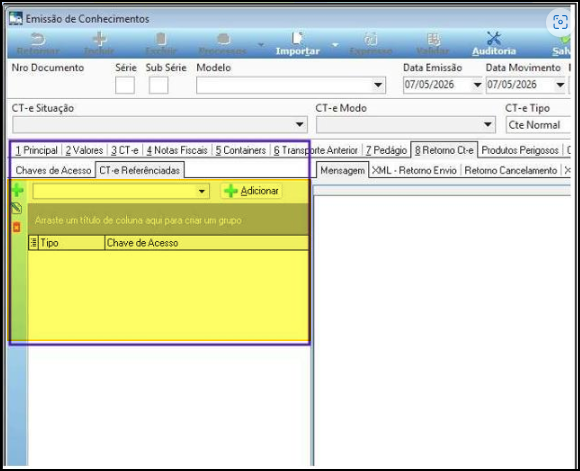
Task: Open the Data Emissão date picker arrow
Action: (x=478, y=85)
